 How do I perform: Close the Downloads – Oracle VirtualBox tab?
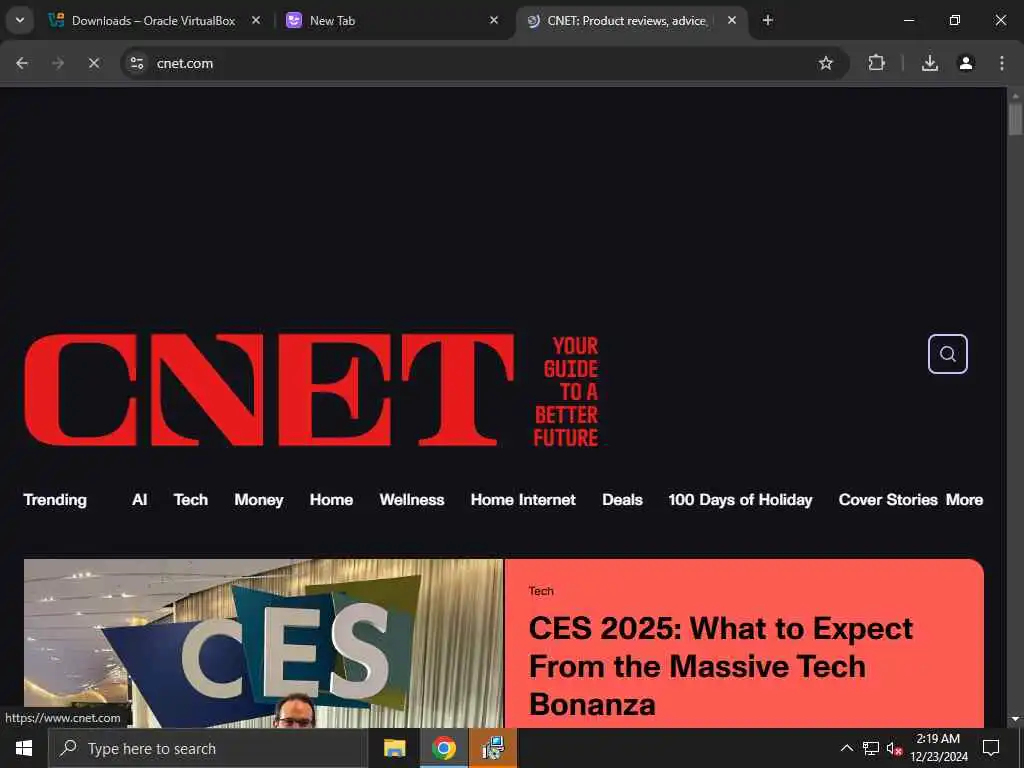[256, 20]
